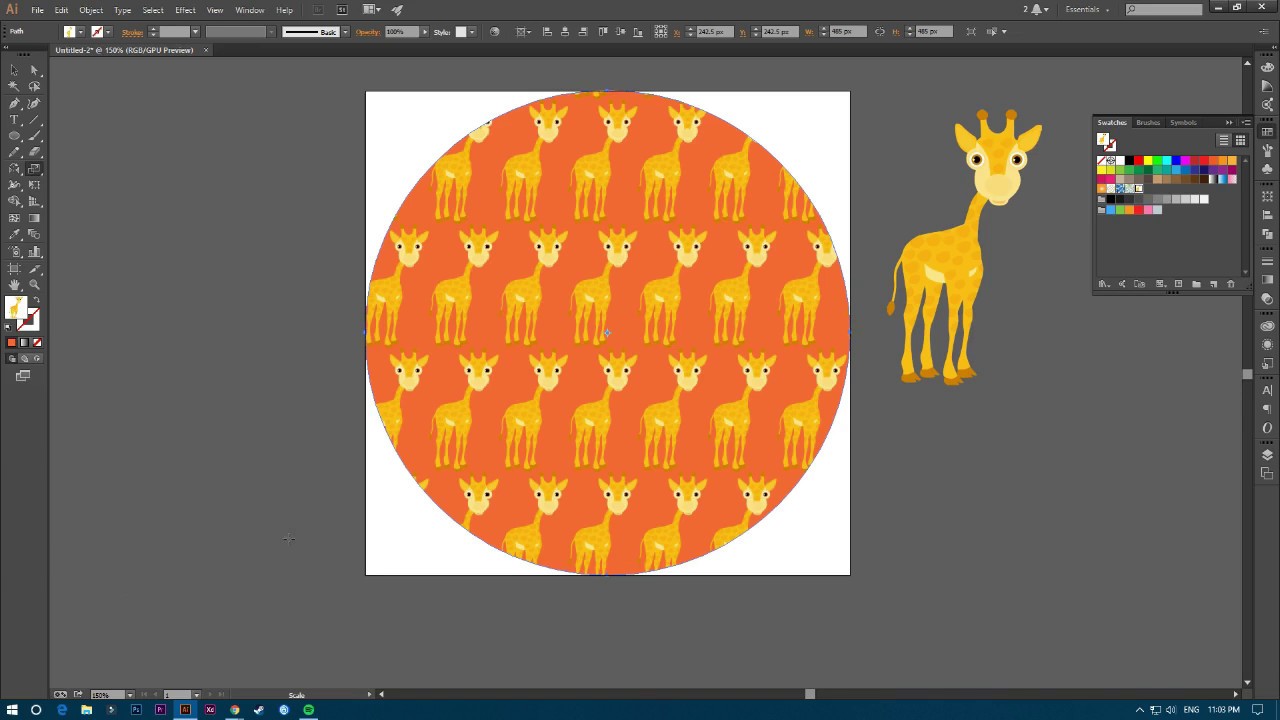Select the Type tool
This screenshot has height=720, width=1280.
pos(14,120)
